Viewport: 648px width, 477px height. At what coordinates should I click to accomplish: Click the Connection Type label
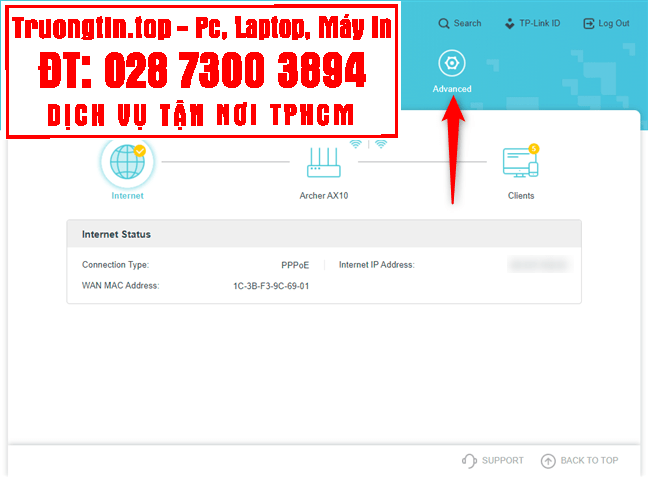click(115, 265)
